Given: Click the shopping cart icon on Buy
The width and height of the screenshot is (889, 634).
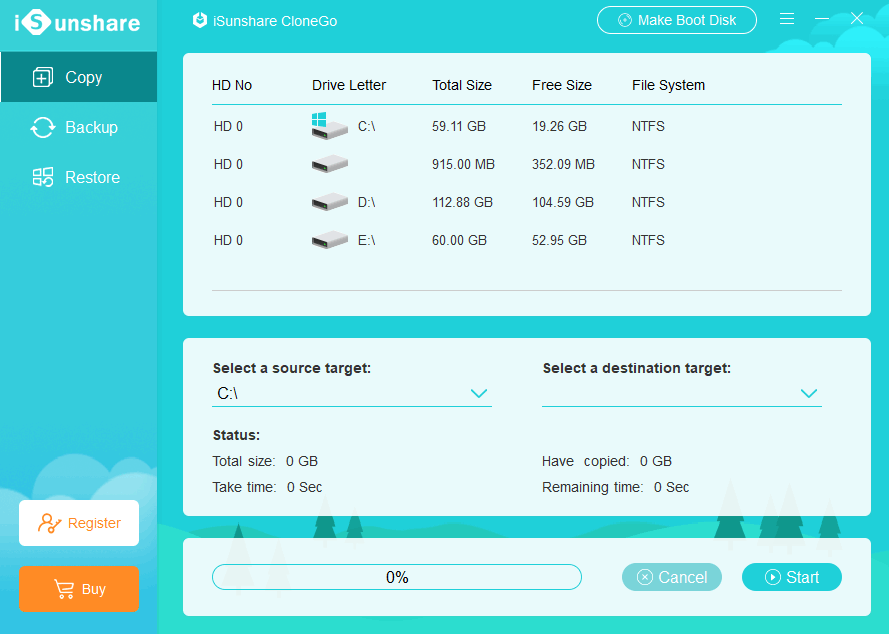Looking at the screenshot, I should [x=64, y=589].
